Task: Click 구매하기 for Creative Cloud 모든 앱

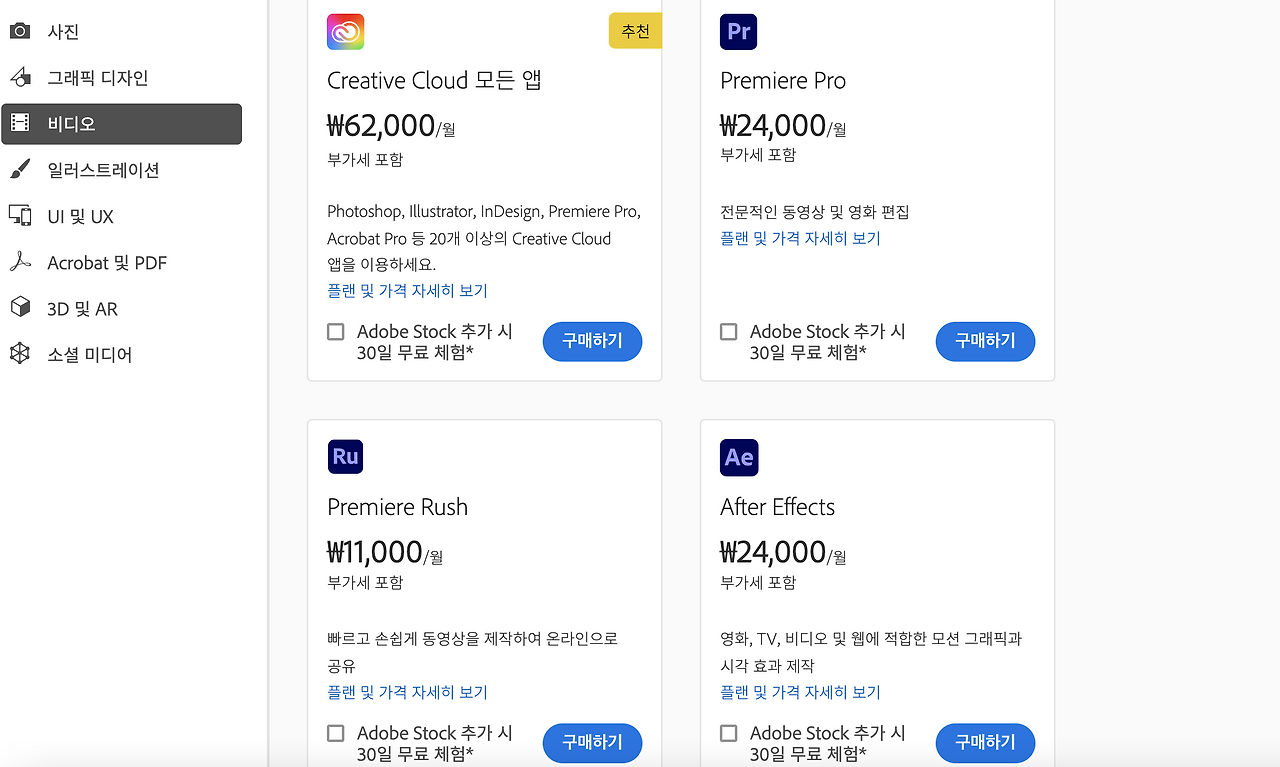Action: pyautogui.click(x=592, y=341)
